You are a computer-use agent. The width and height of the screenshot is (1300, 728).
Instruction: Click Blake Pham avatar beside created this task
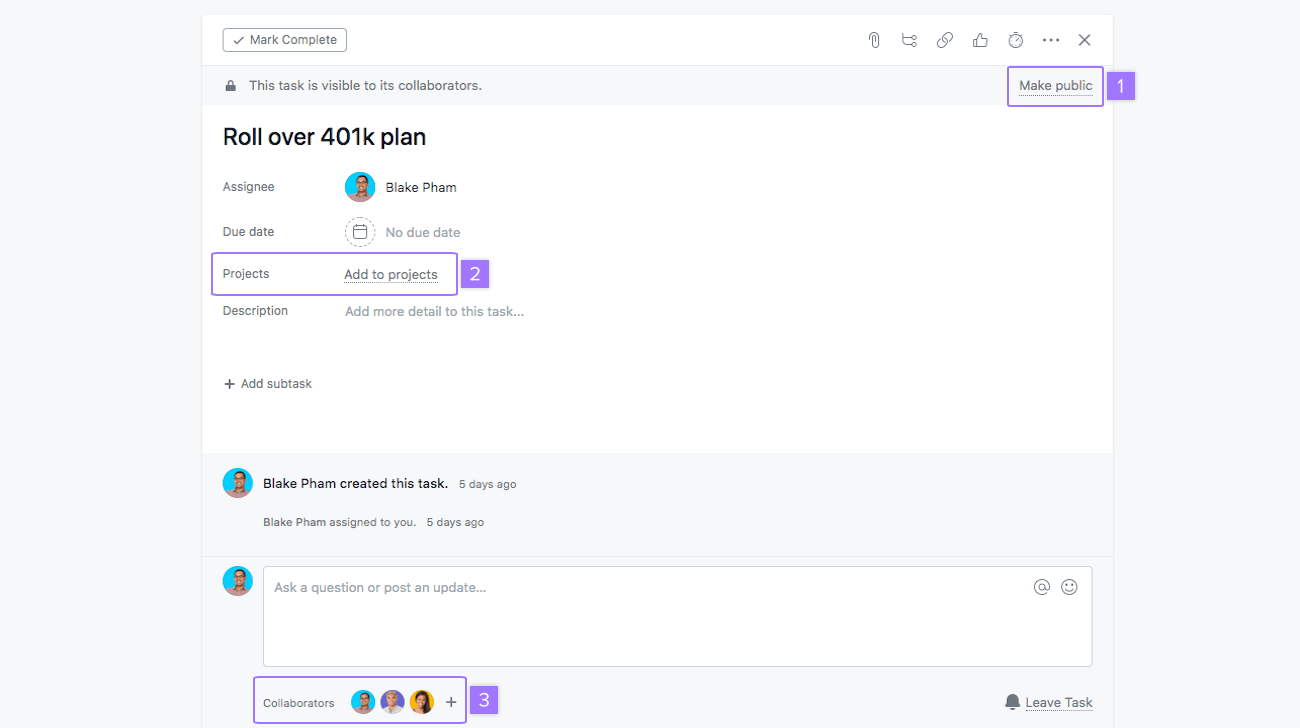coord(238,483)
